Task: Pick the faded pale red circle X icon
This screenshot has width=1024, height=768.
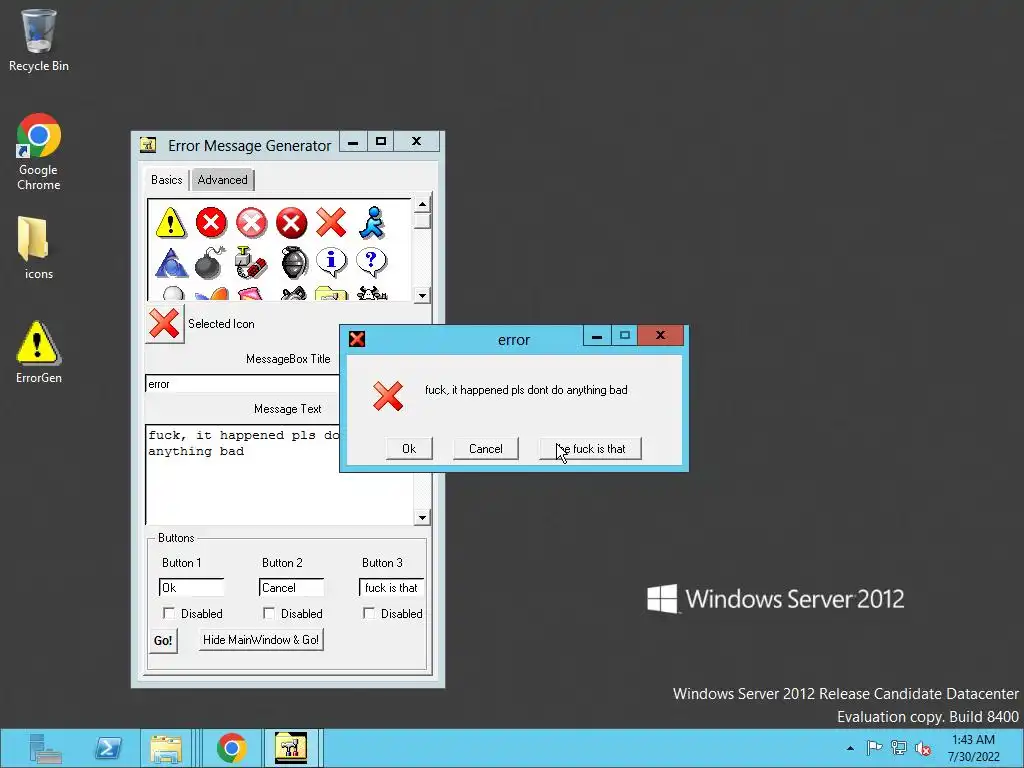Action: coord(251,223)
